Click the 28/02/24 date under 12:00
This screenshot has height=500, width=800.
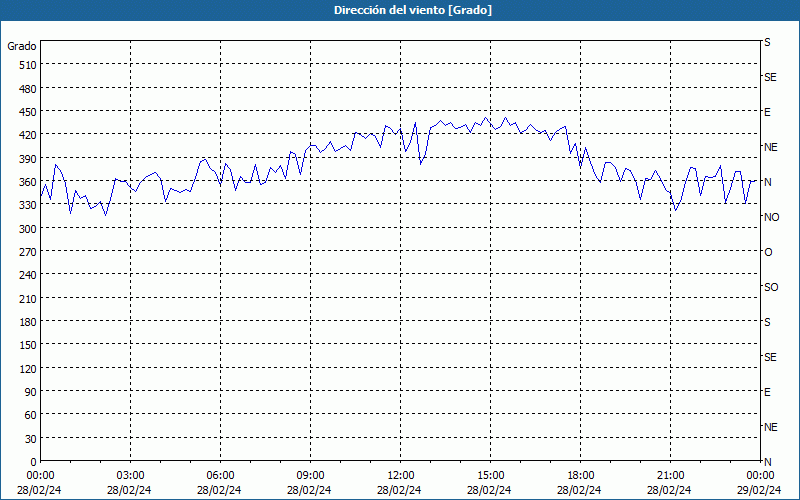[x=399, y=490]
